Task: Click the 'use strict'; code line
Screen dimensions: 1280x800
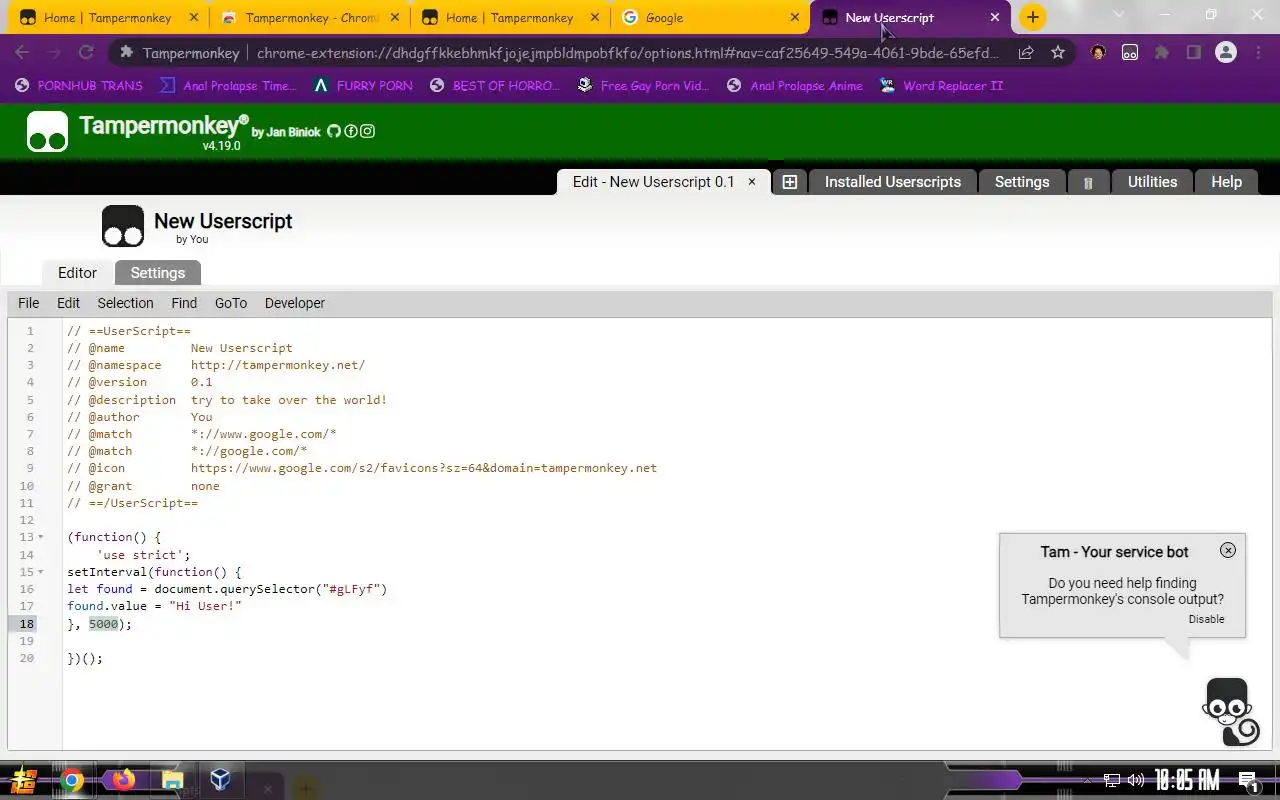Action: click(143, 555)
